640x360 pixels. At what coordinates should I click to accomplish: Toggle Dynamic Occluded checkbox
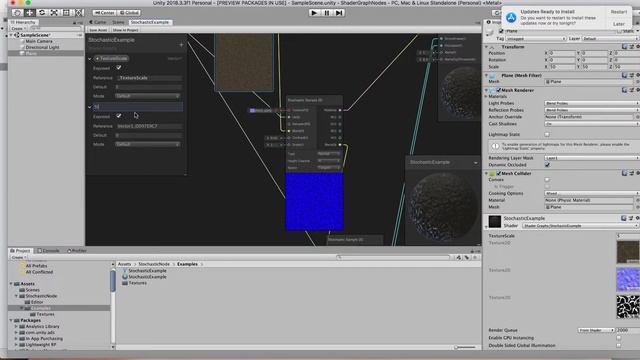[547, 165]
